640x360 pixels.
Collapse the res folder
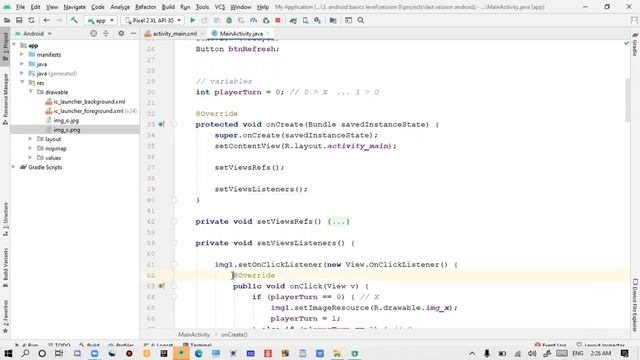pos(22,82)
